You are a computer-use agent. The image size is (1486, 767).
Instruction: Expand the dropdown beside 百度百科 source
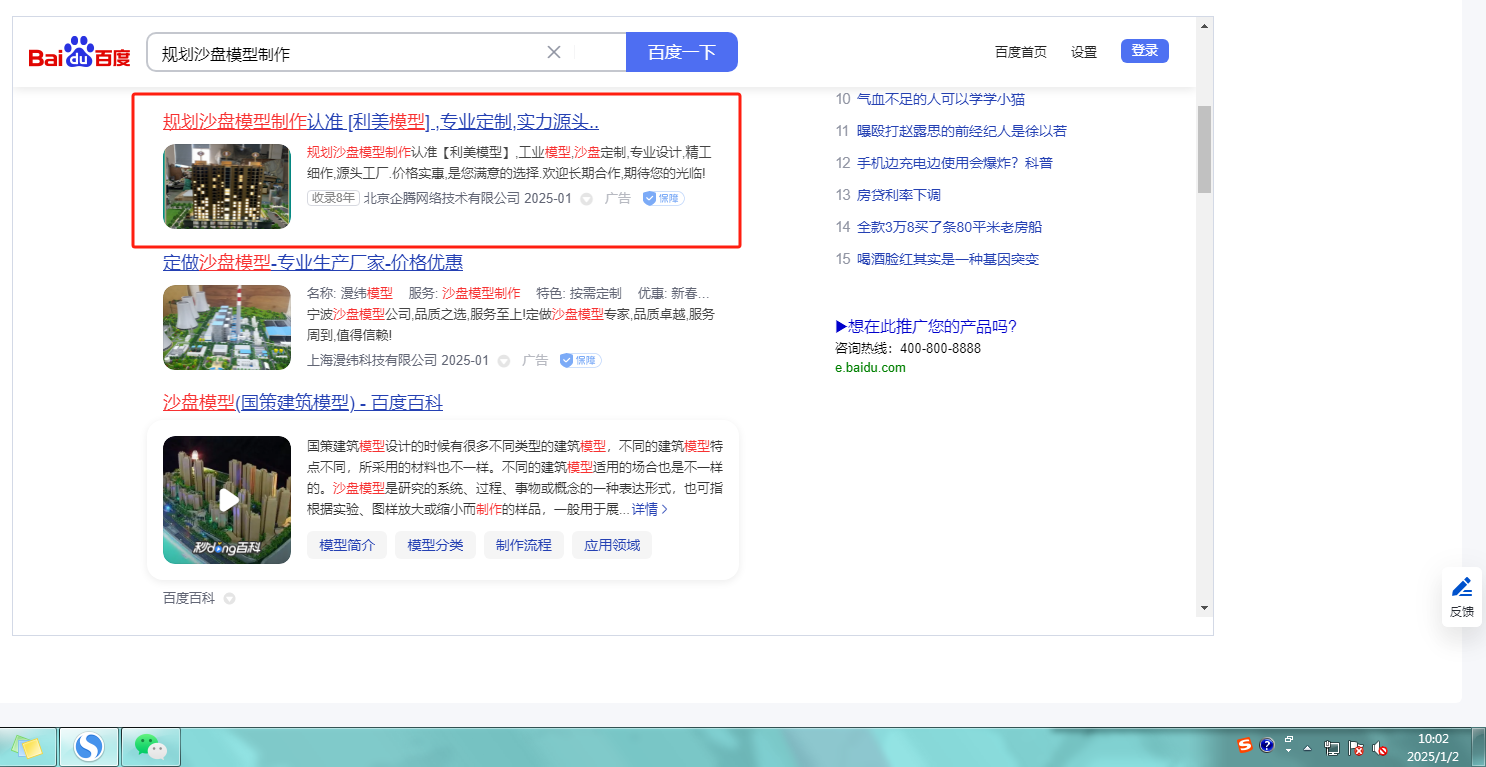click(229, 599)
